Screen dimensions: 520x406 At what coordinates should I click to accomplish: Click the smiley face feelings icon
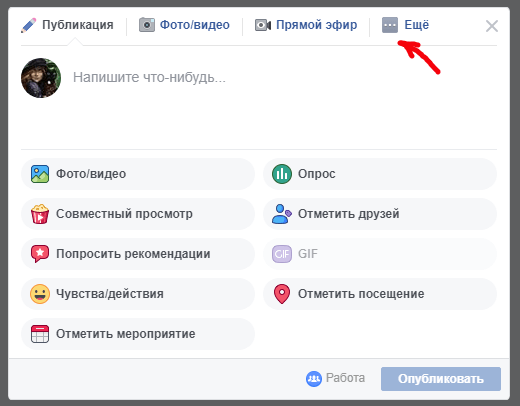[x=40, y=294]
